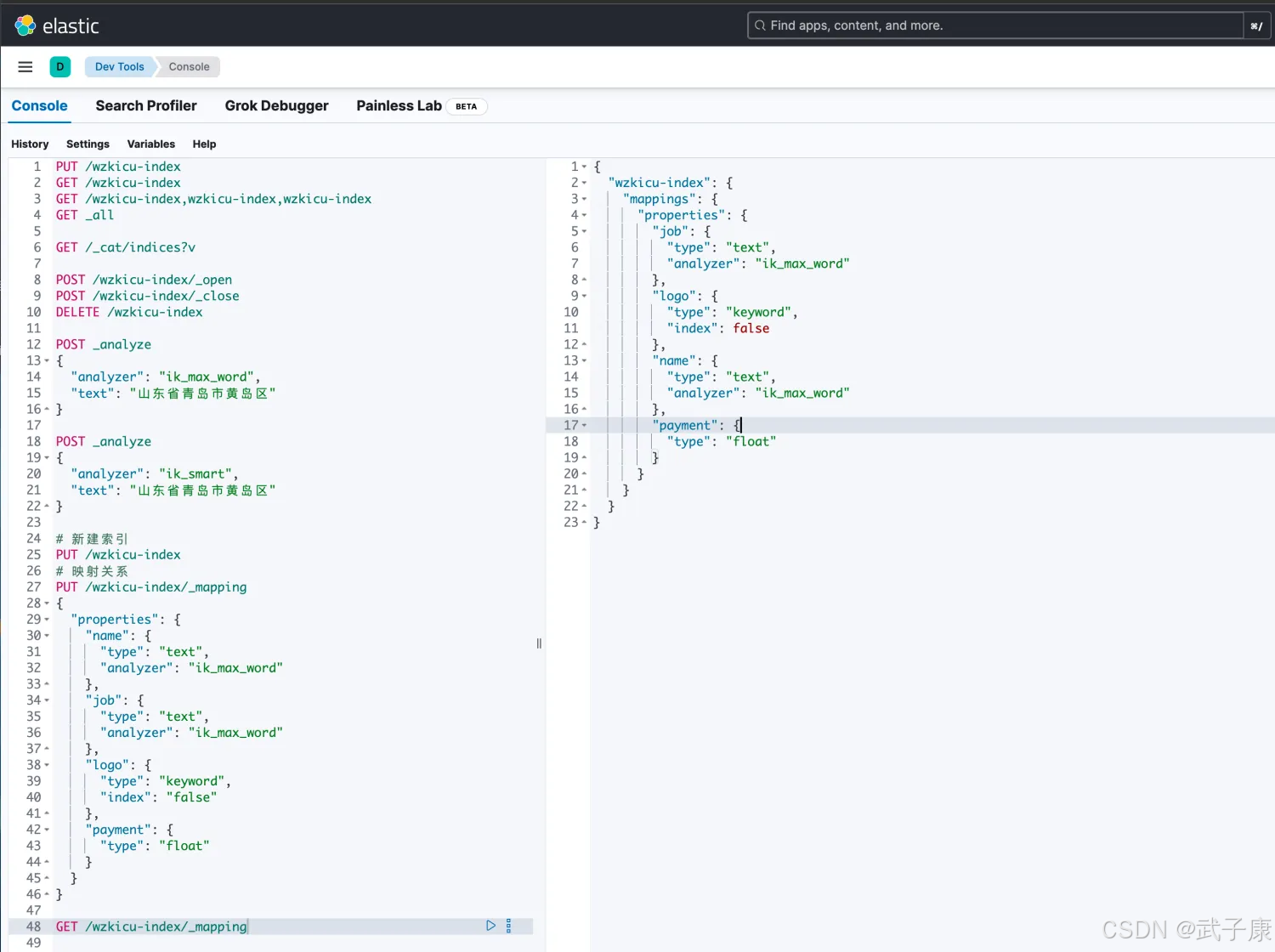
Task: Click the Dev Tools breadcrumb
Action: coord(119,67)
